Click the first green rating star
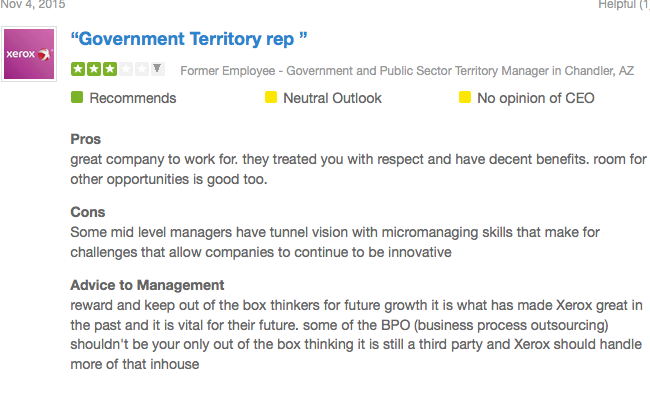The height and width of the screenshot is (407, 650). pyautogui.click(x=78, y=69)
